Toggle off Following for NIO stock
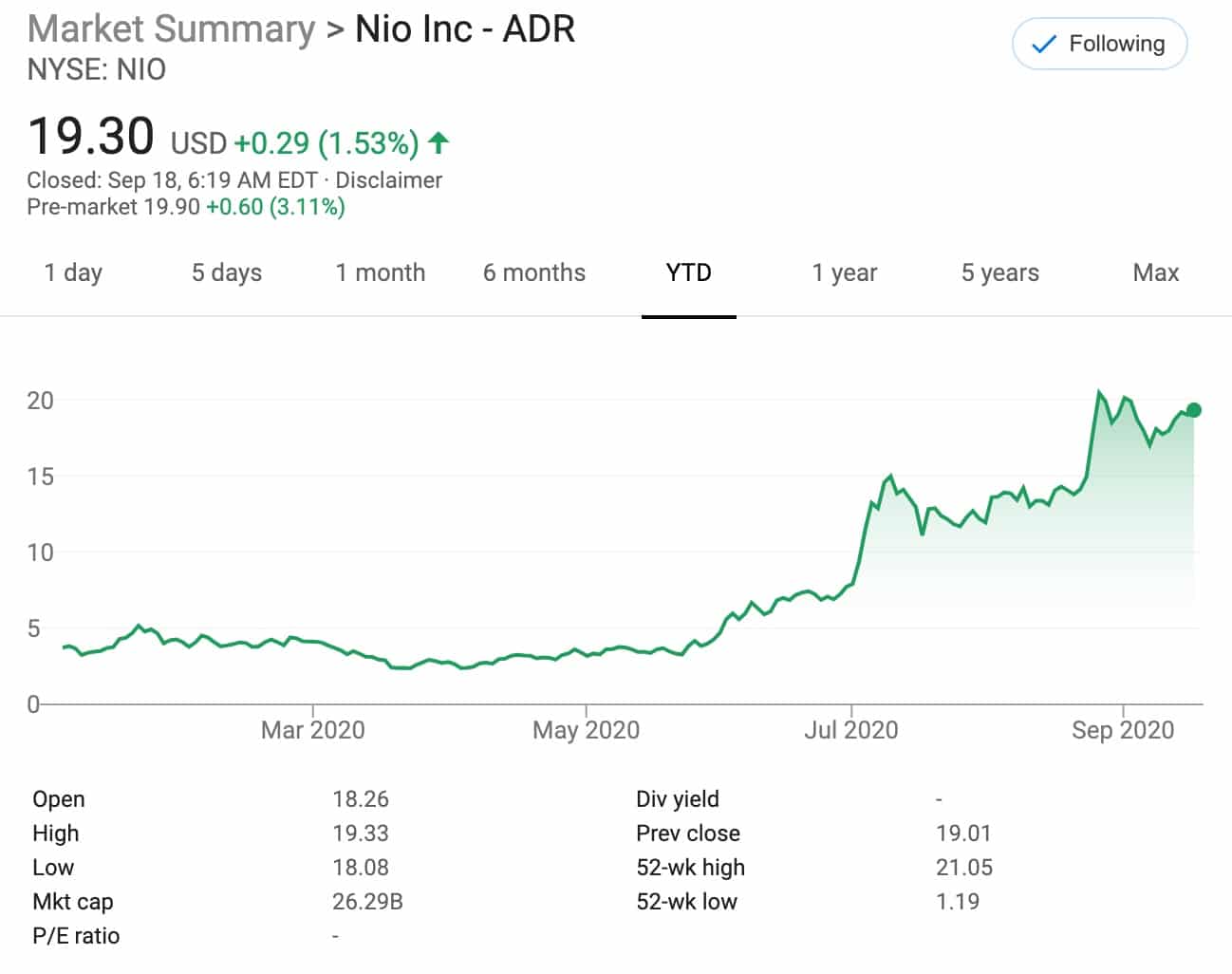The image size is (1232, 974). (1099, 44)
